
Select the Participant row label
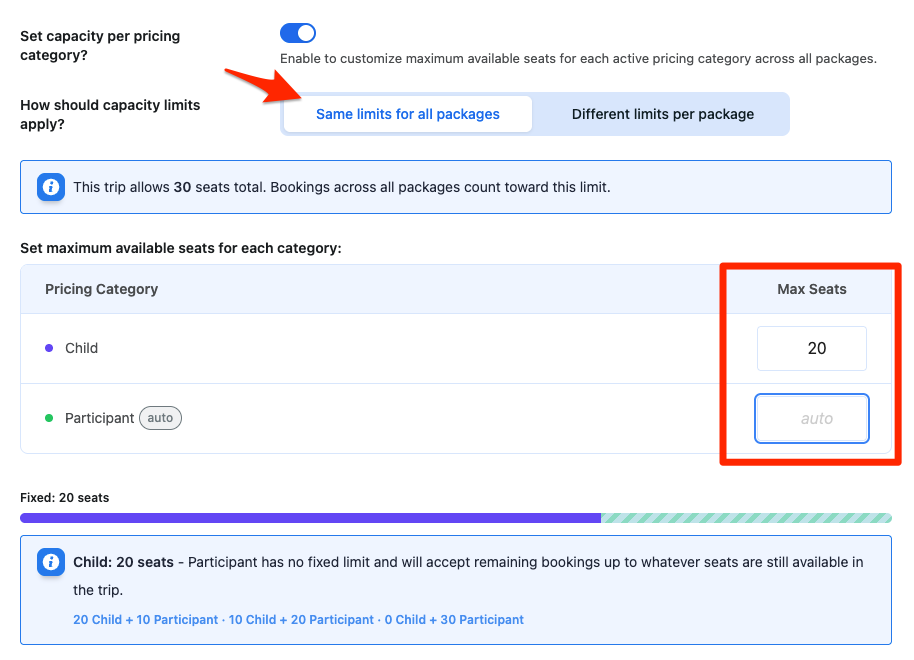pyautogui.click(x=100, y=418)
